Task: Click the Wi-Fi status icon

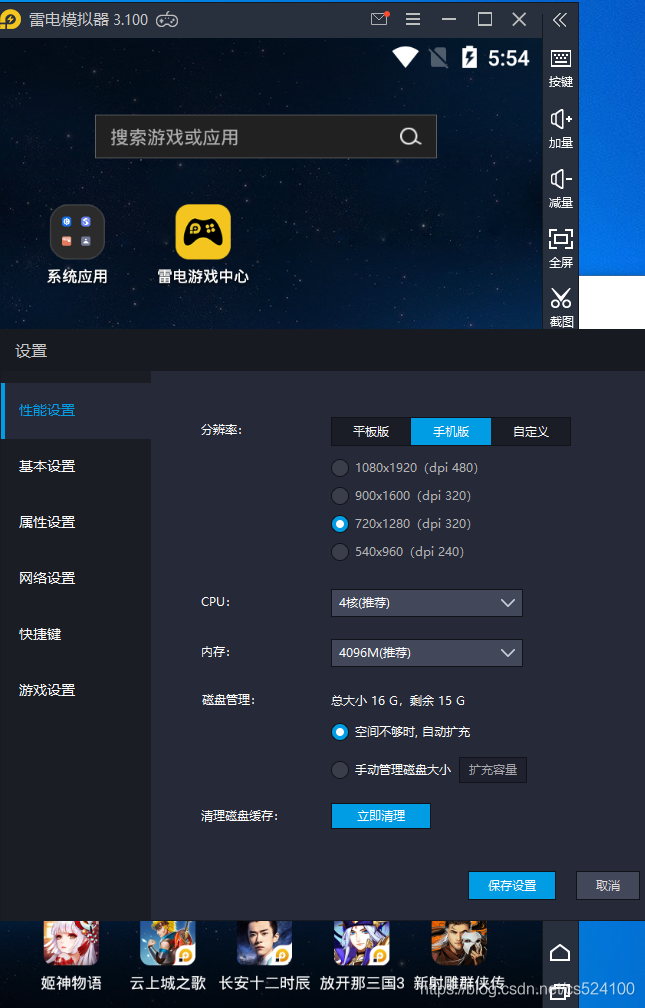Action: pyautogui.click(x=405, y=57)
